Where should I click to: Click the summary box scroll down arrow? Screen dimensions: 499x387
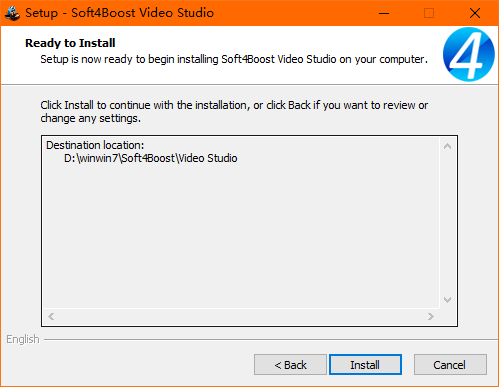(x=447, y=300)
